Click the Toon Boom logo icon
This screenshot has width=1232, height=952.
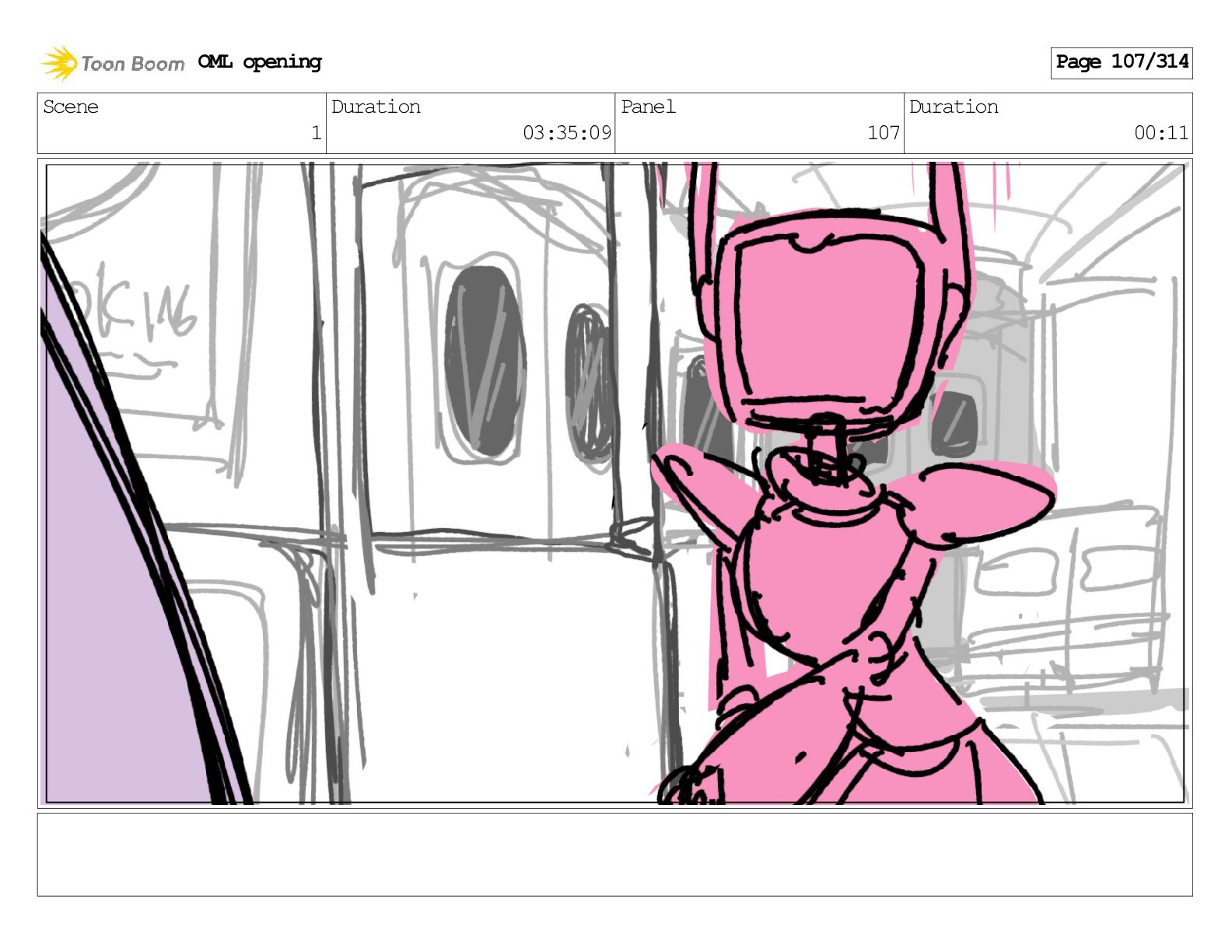coord(59,63)
